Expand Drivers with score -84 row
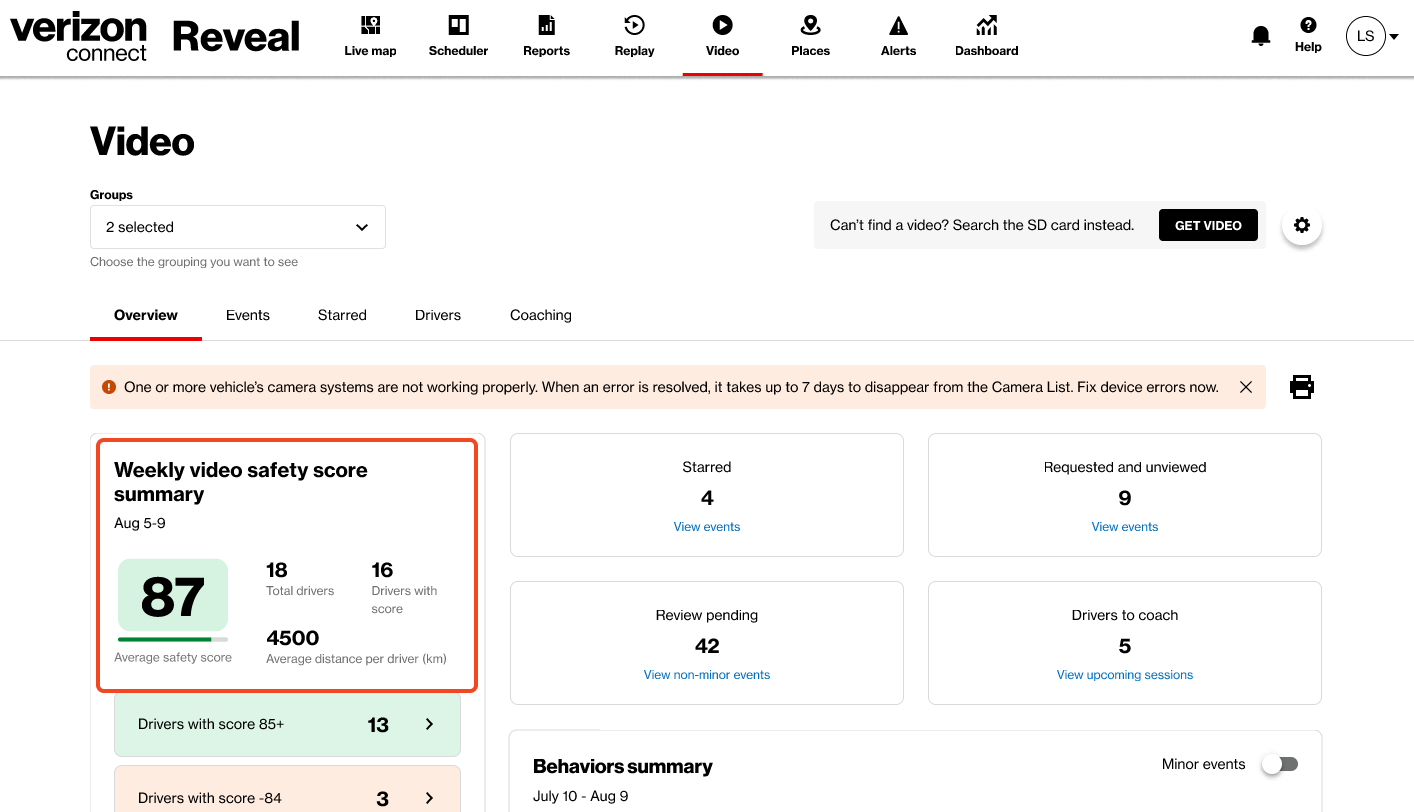1414x812 pixels. tap(288, 790)
